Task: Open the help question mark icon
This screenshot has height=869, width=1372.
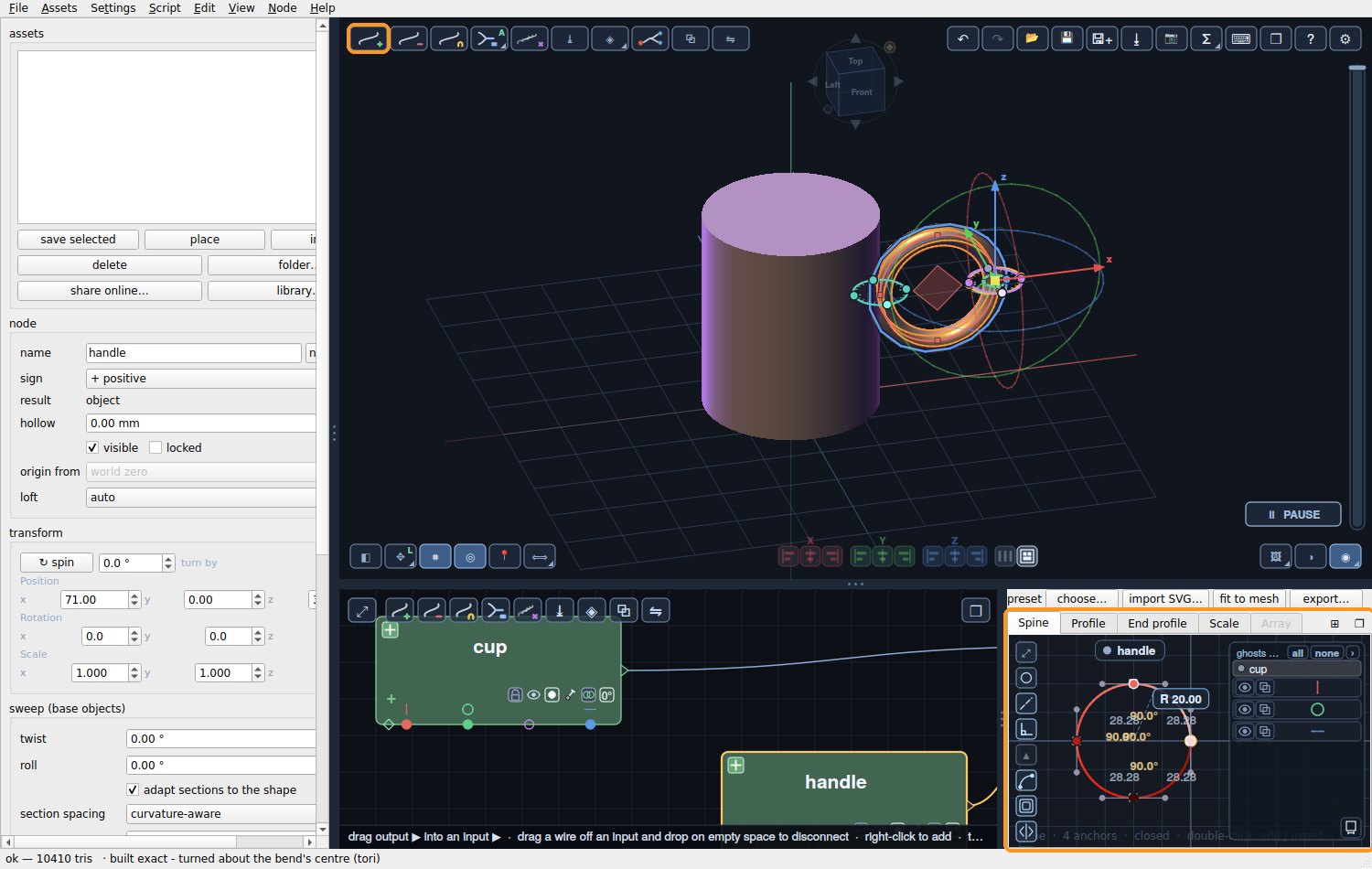Action: 1310,38
